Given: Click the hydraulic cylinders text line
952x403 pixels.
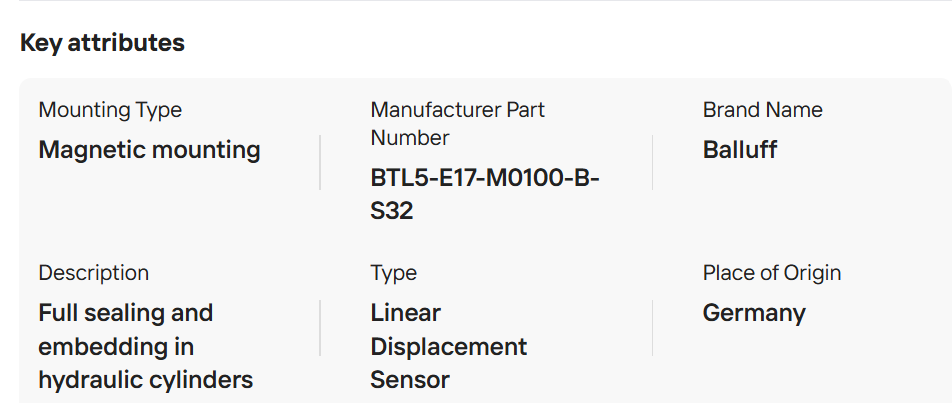Looking at the screenshot, I should 146,381.
